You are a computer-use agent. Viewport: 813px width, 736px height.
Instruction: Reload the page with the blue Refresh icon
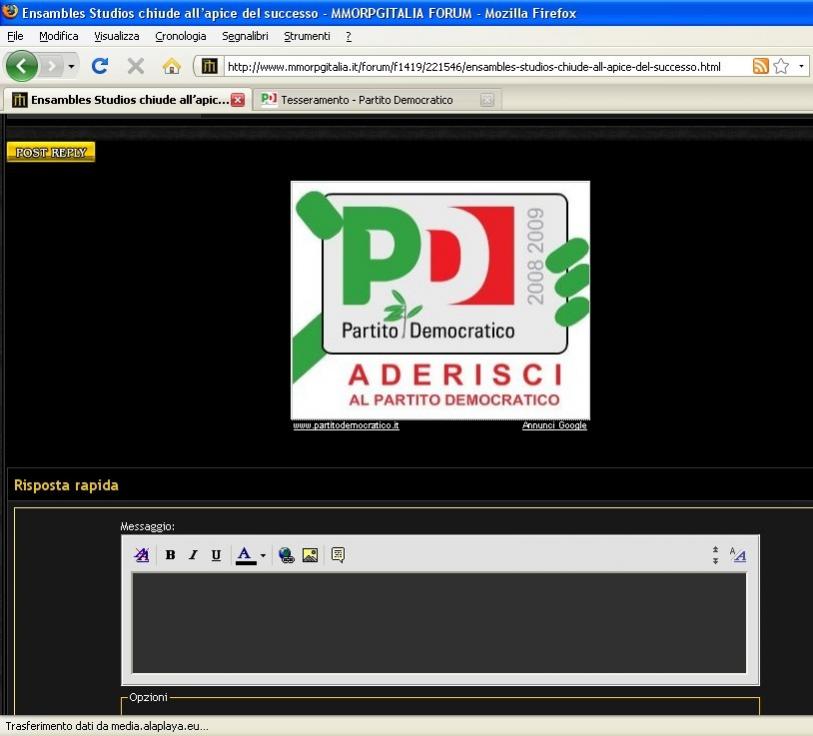tap(100, 66)
